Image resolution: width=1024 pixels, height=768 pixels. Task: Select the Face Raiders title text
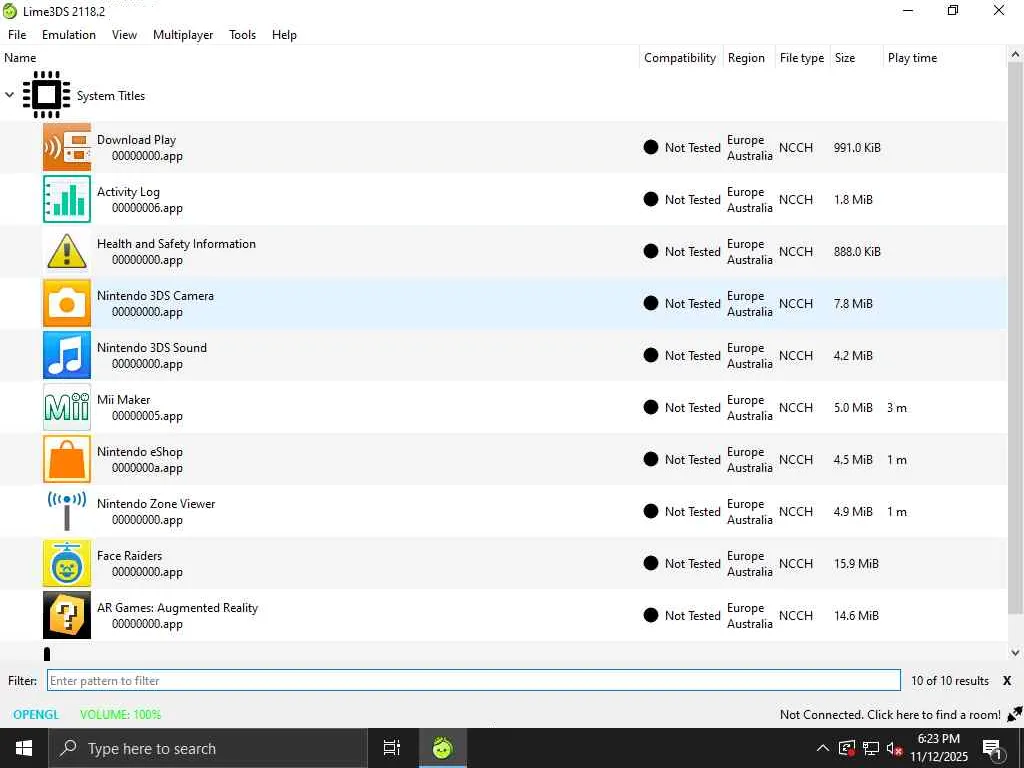(129, 556)
